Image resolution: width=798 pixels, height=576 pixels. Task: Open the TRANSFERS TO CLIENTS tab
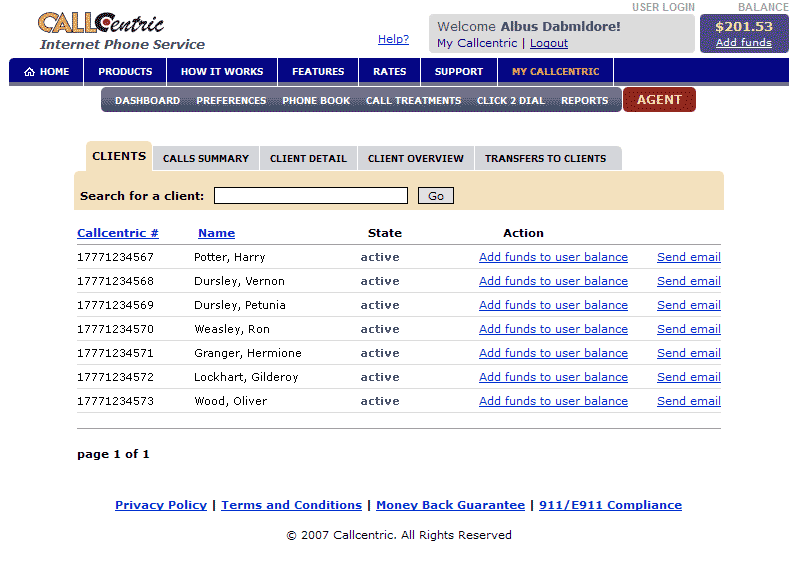(546, 159)
